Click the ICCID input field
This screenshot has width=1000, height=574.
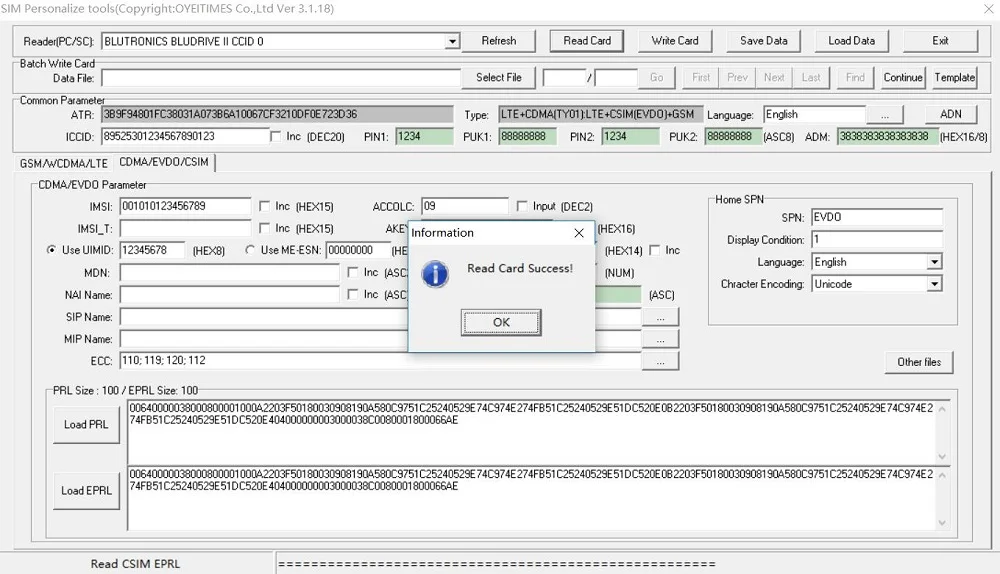[185, 136]
